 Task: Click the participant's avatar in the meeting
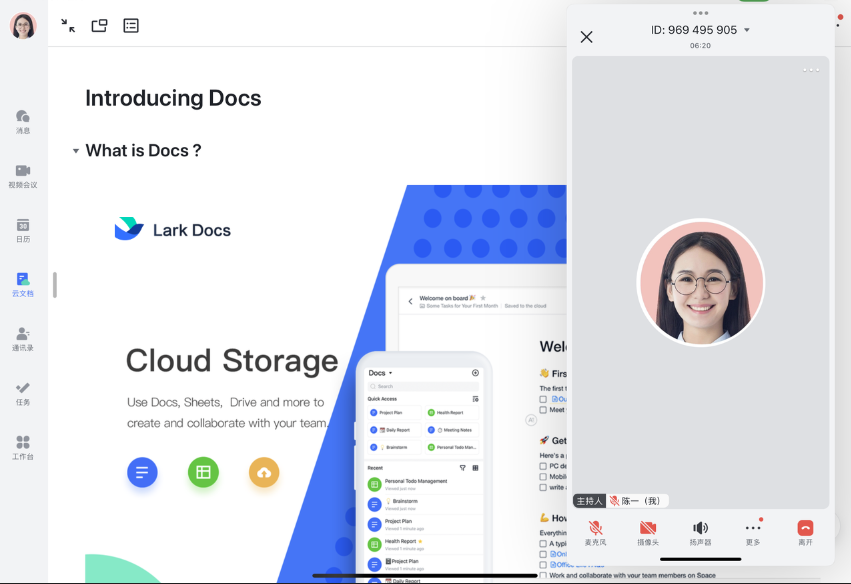pos(700,282)
